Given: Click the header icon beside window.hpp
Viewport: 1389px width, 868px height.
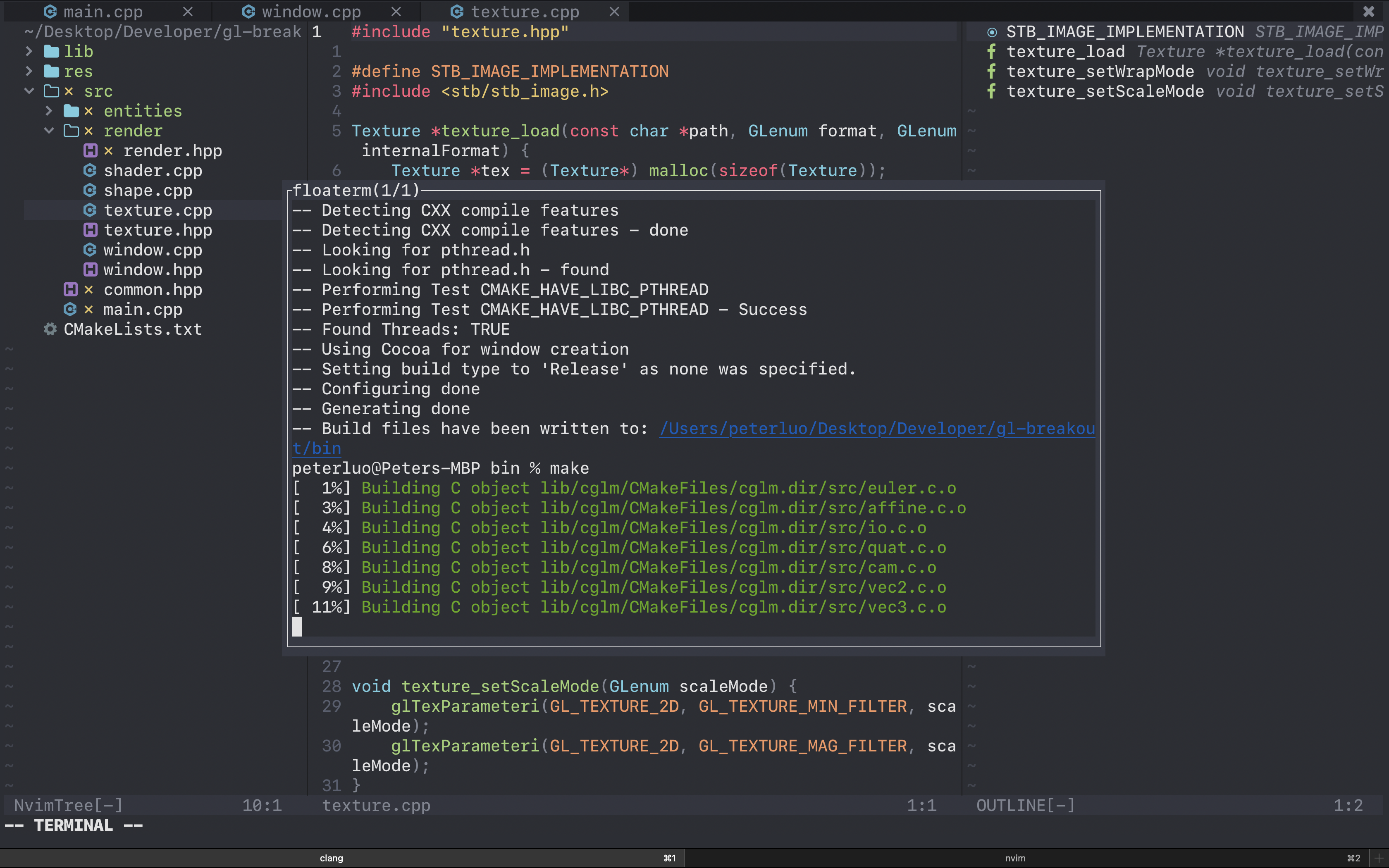Looking at the screenshot, I should point(90,270).
